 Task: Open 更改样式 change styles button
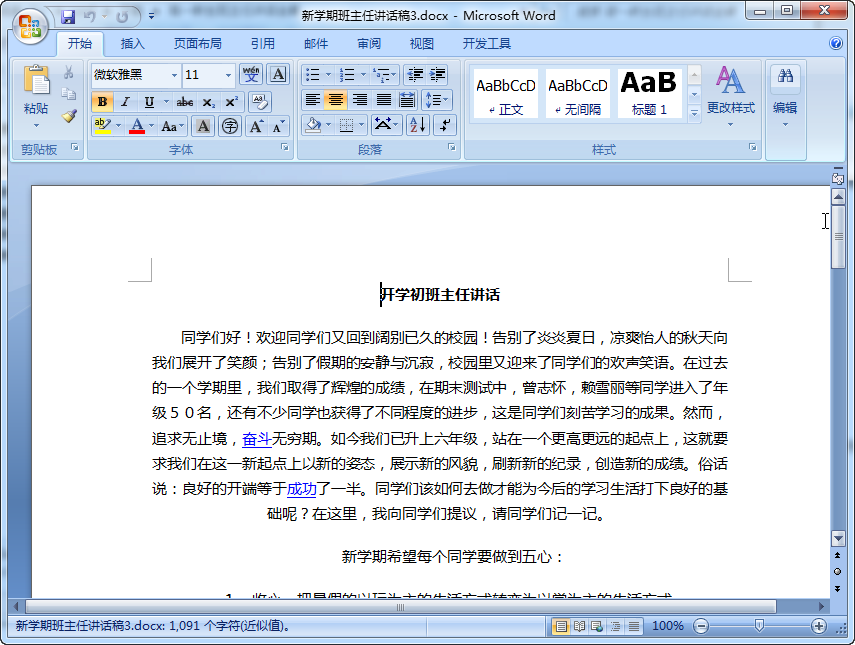pyautogui.click(x=731, y=97)
